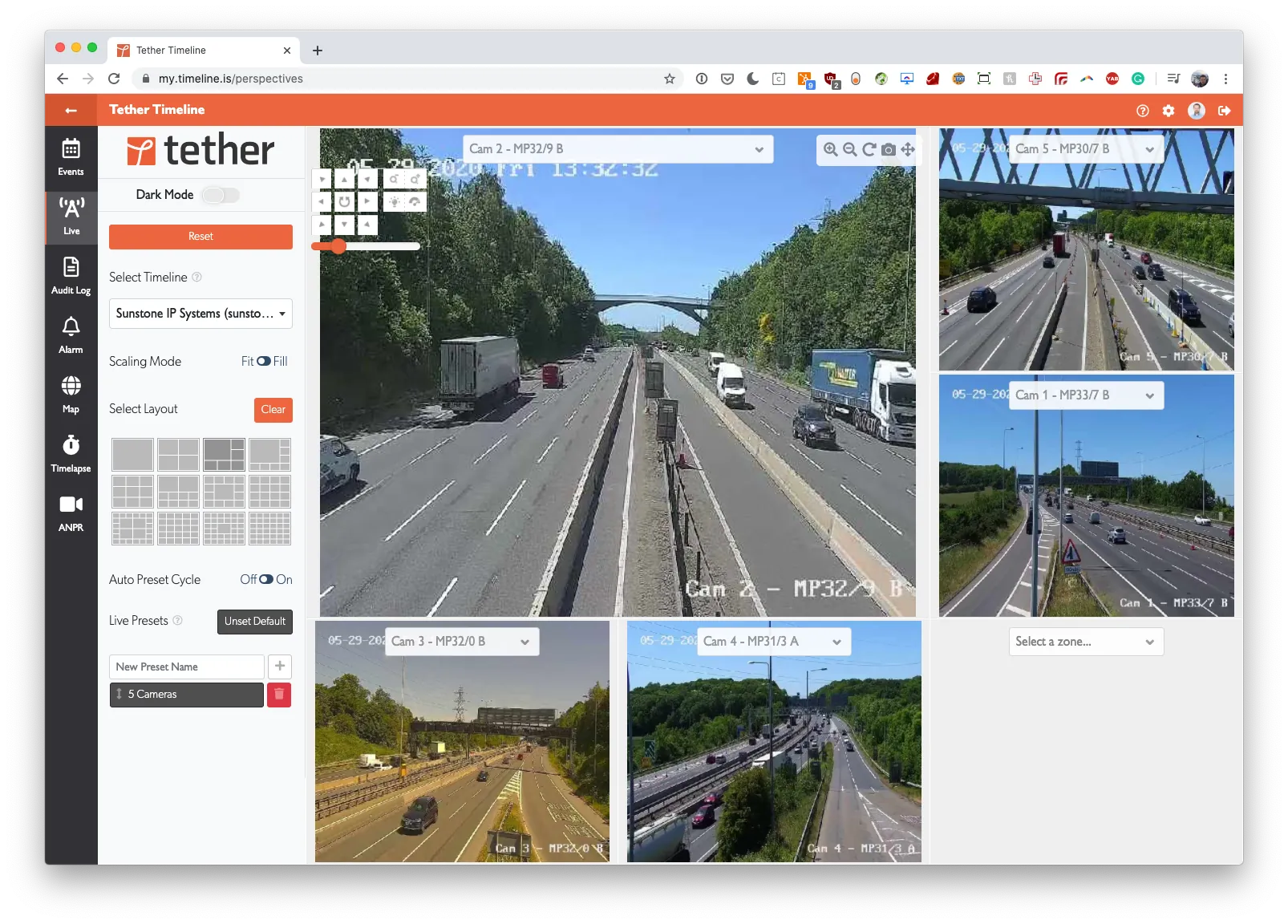Open the Alarm bell section

pyautogui.click(x=71, y=334)
